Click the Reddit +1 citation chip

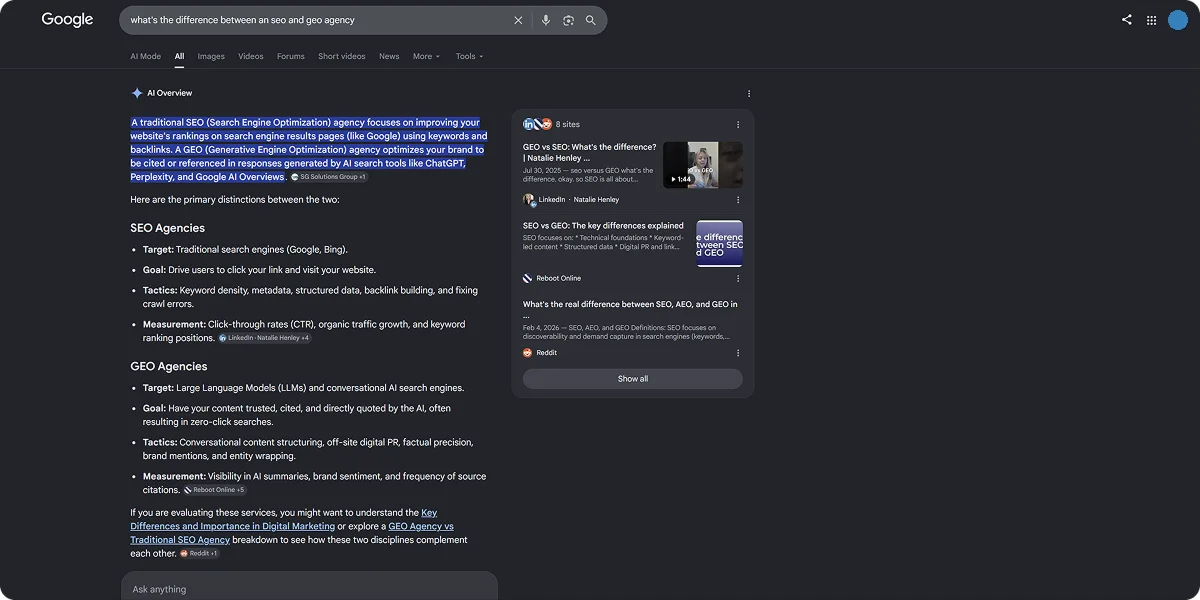[200, 553]
